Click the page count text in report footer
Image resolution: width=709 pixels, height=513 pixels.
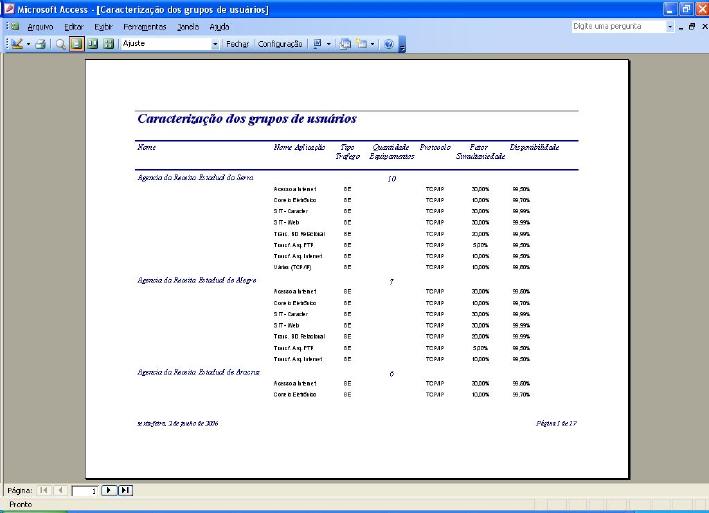pyautogui.click(x=556, y=424)
